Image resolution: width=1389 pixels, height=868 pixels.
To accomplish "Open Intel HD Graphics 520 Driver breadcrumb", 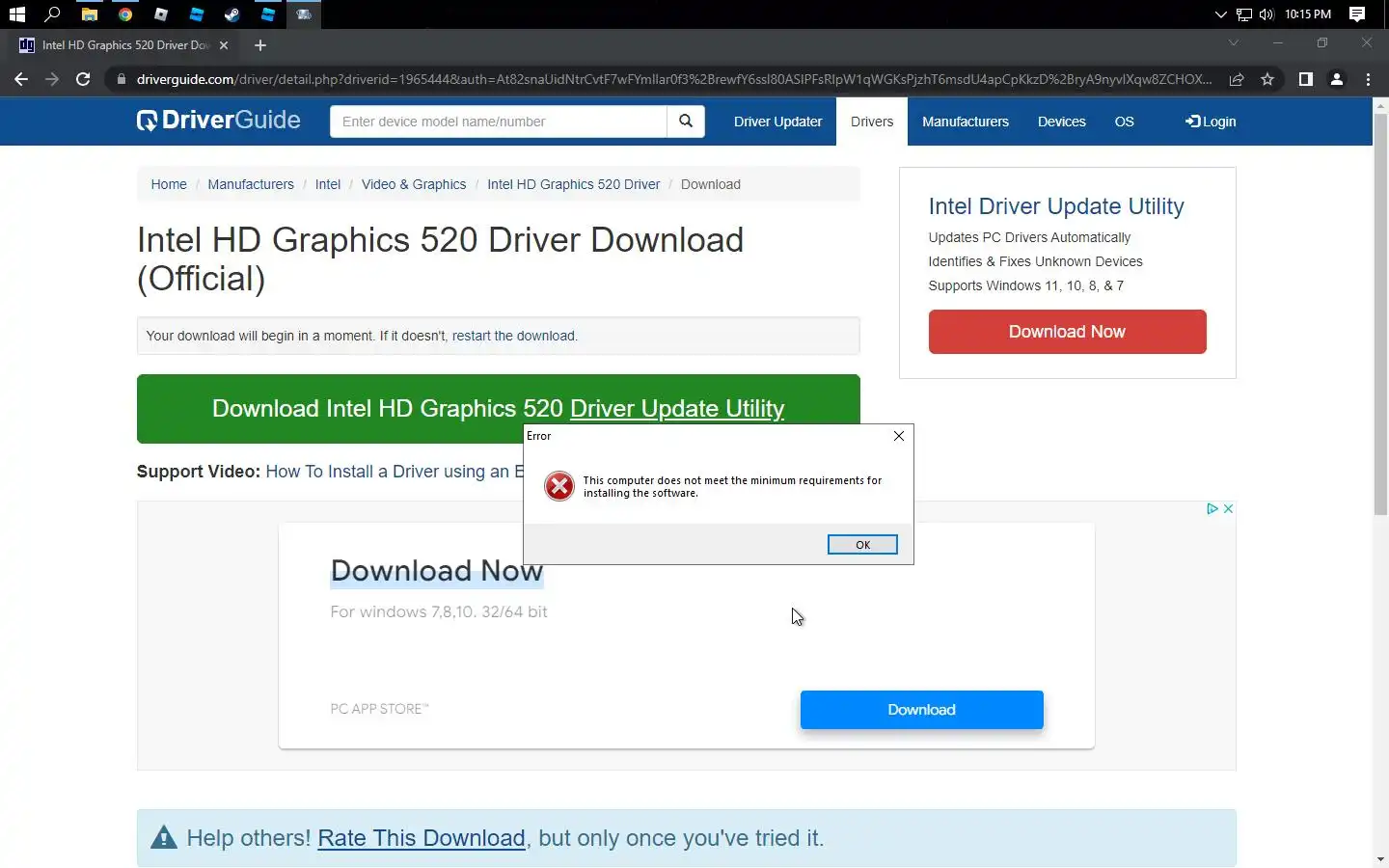I will tap(574, 184).
